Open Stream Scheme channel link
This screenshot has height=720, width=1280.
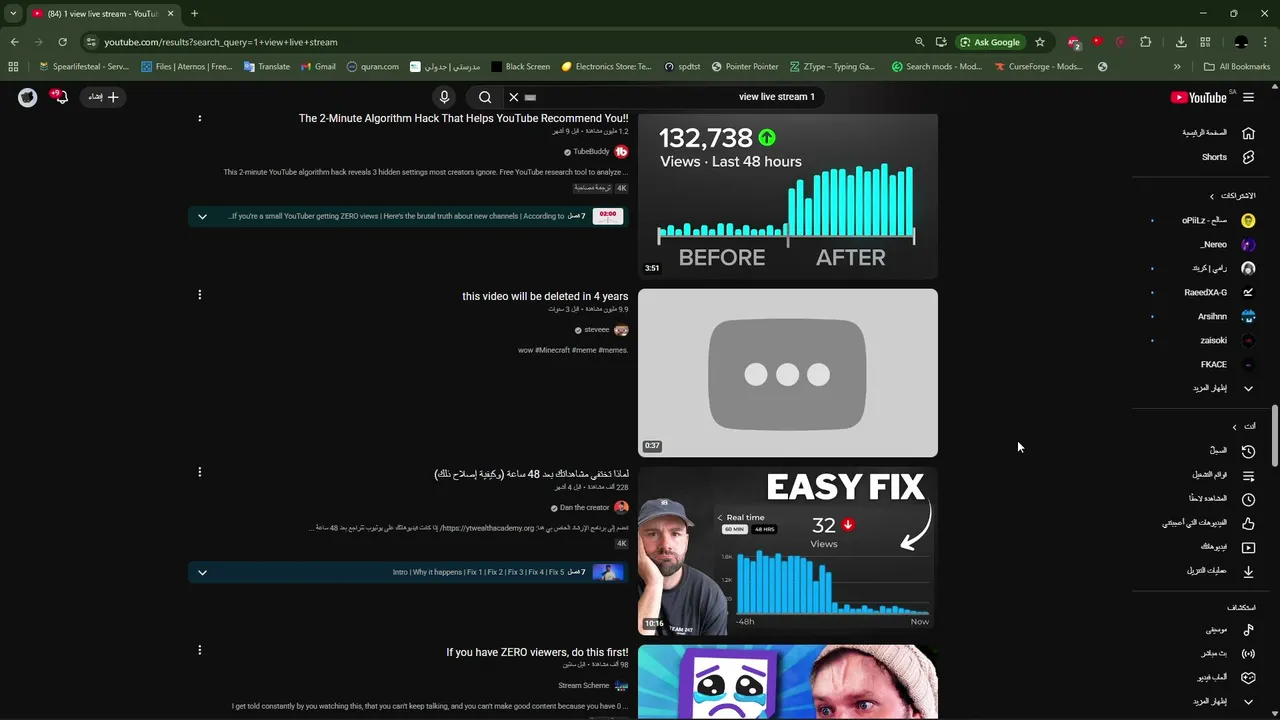click(584, 686)
